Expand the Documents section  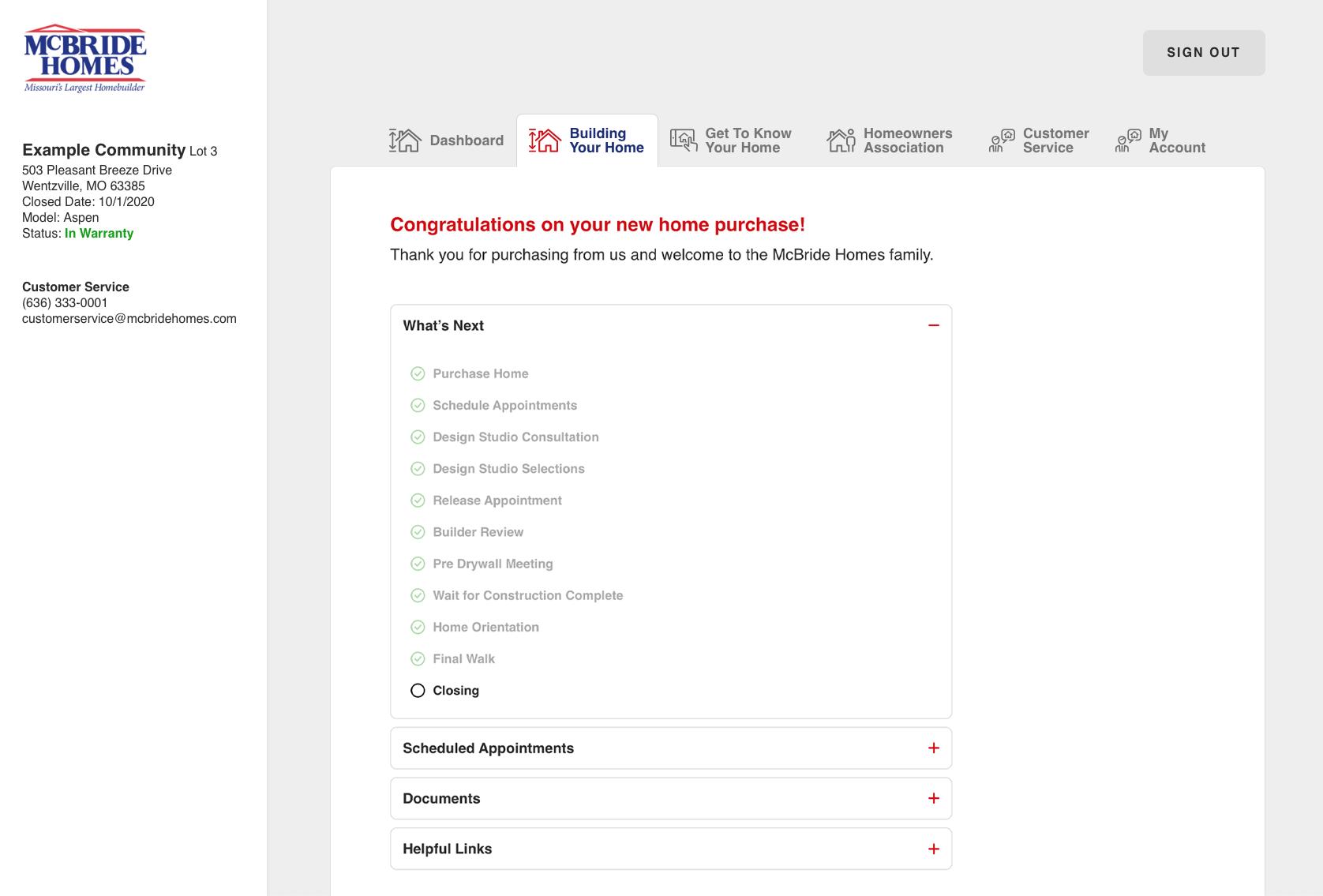(934, 799)
